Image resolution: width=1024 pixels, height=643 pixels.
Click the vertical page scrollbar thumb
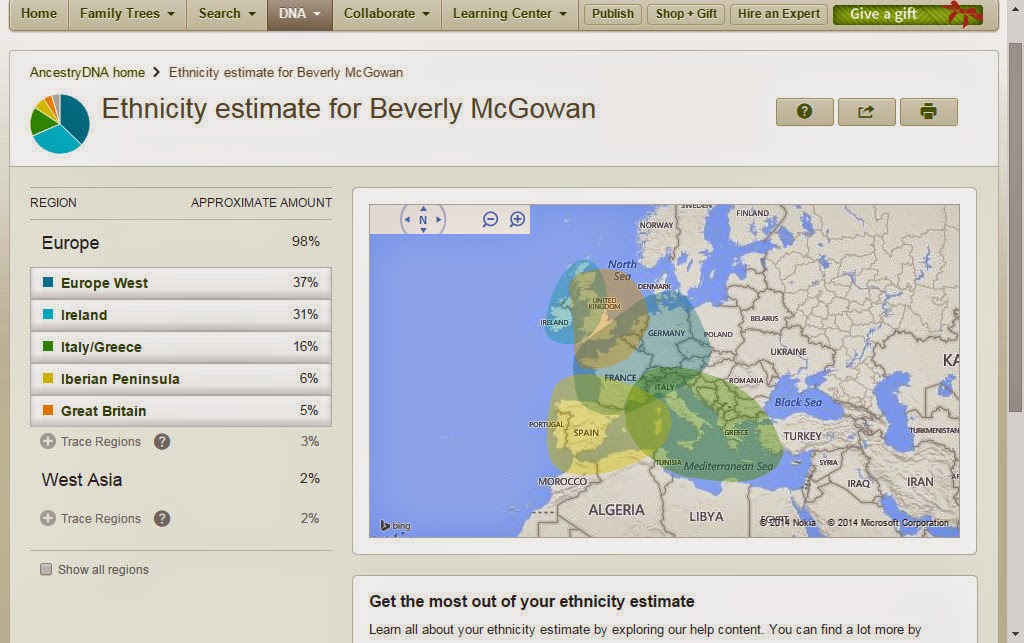[1015, 227]
